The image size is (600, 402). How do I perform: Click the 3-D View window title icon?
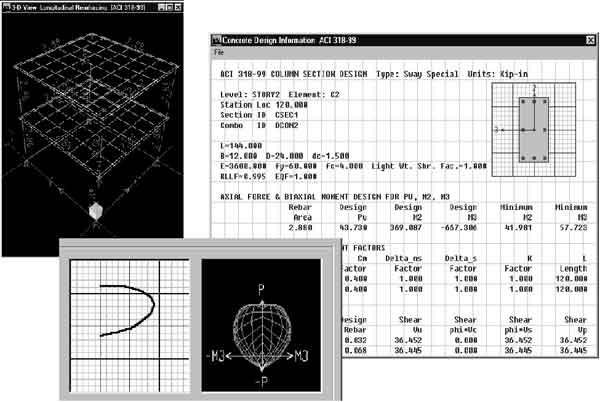coord(7,7)
